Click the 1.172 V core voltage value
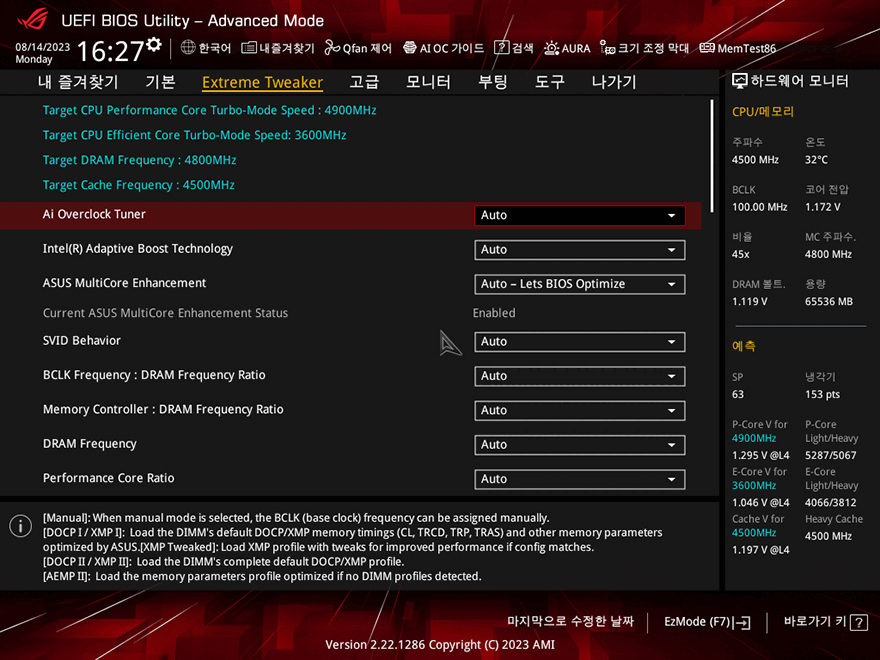 [823, 207]
